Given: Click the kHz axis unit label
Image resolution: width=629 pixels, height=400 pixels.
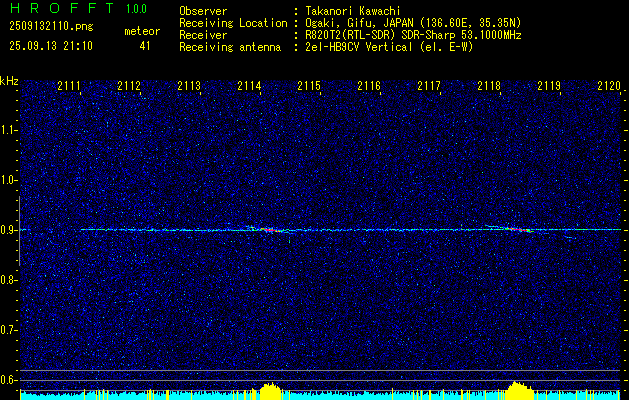Looking at the screenshot, I should coord(9,81).
